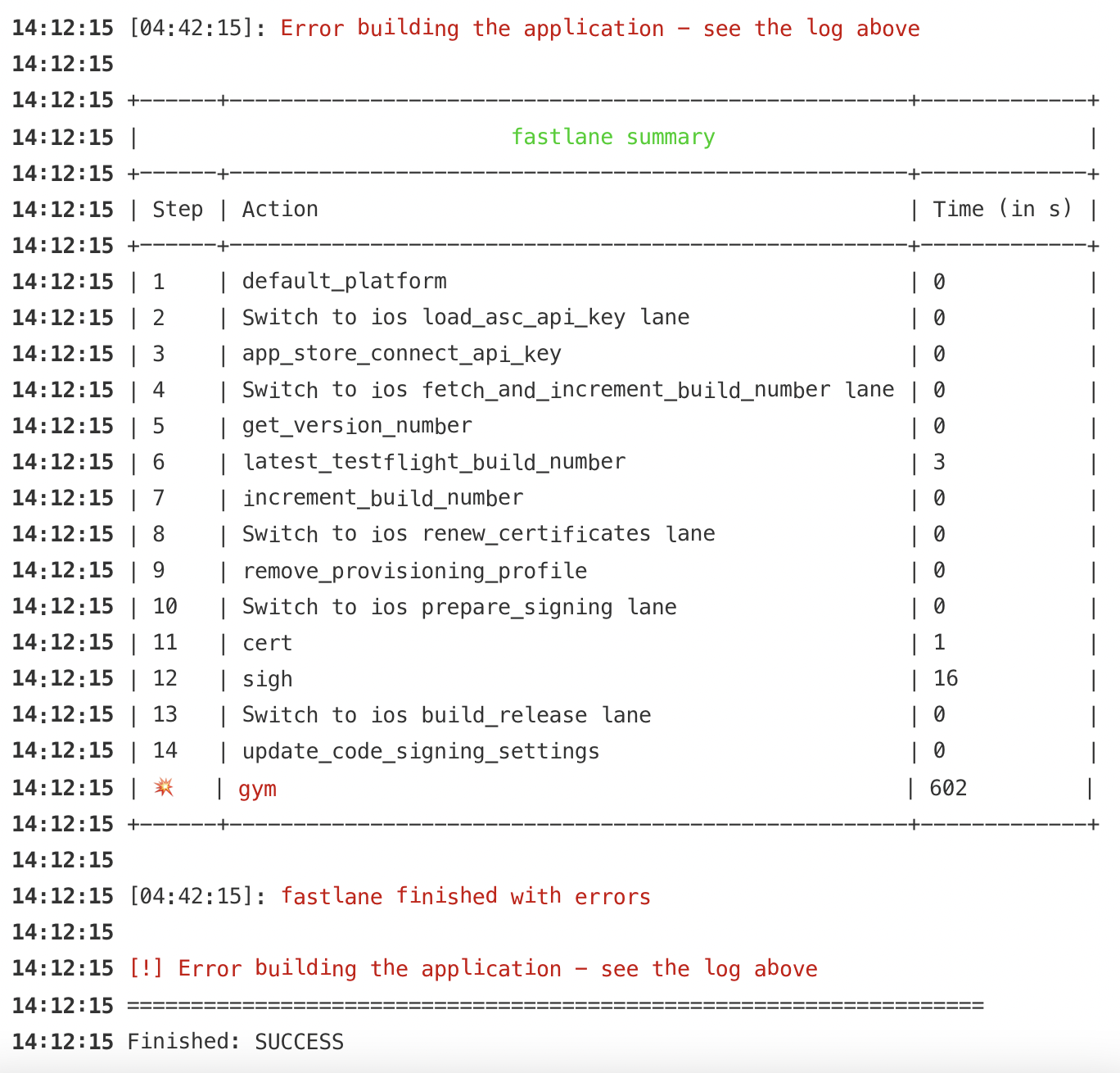Click the "Finished: SUCCESS" status text

coord(236,1042)
